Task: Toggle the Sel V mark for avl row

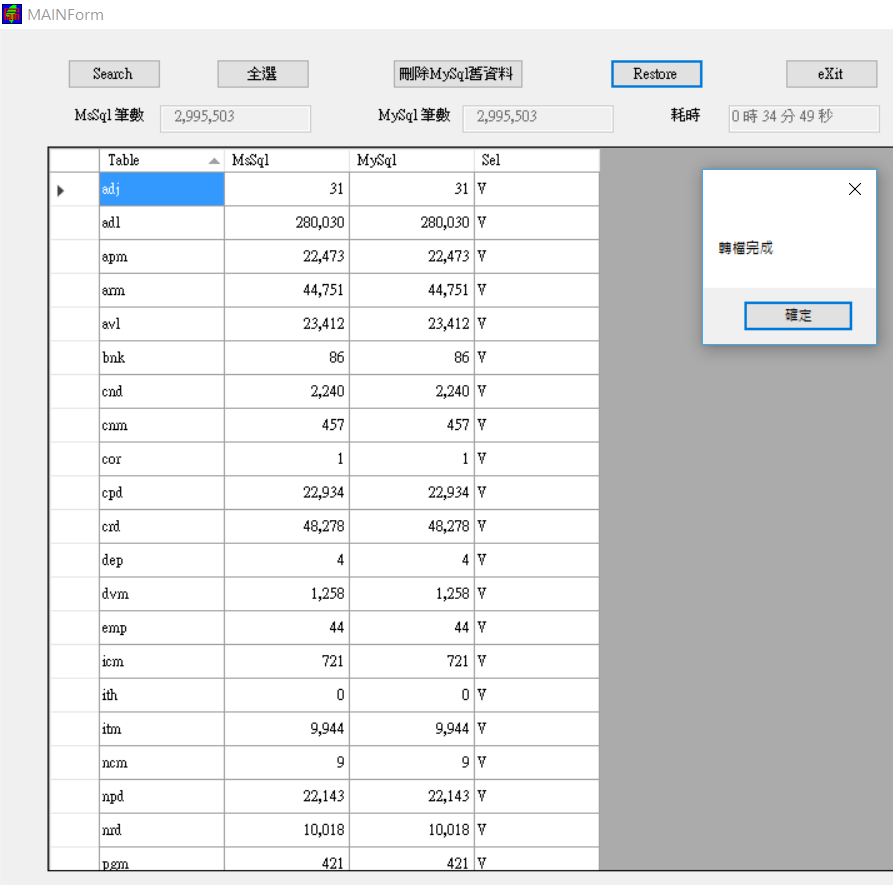Action: (x=482, y=324)
